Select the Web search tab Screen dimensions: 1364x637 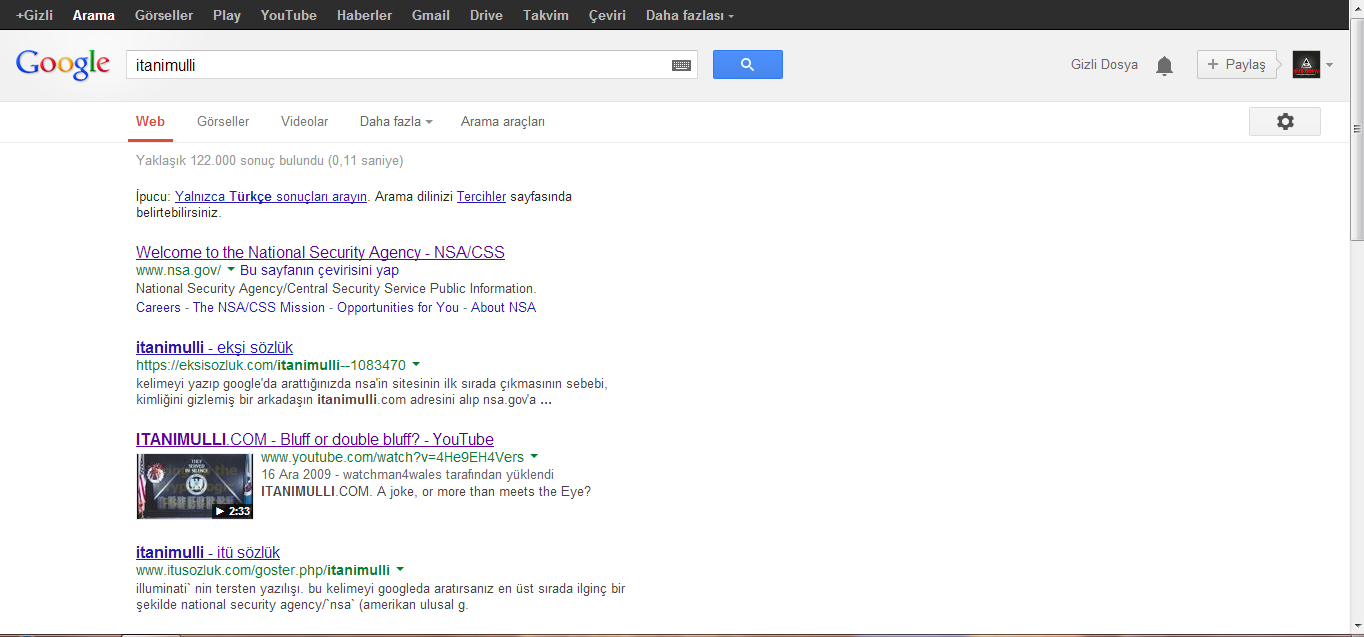[x=150, y=121]
